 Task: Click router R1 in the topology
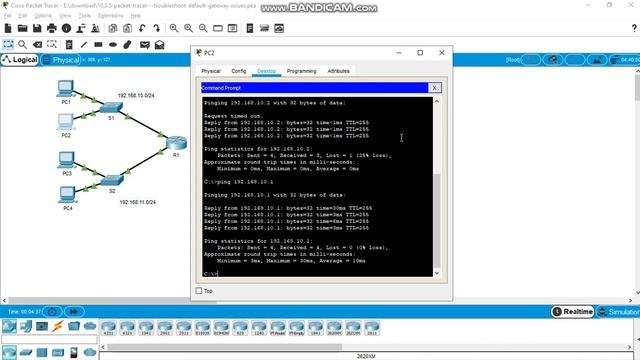tap(176, 143)
